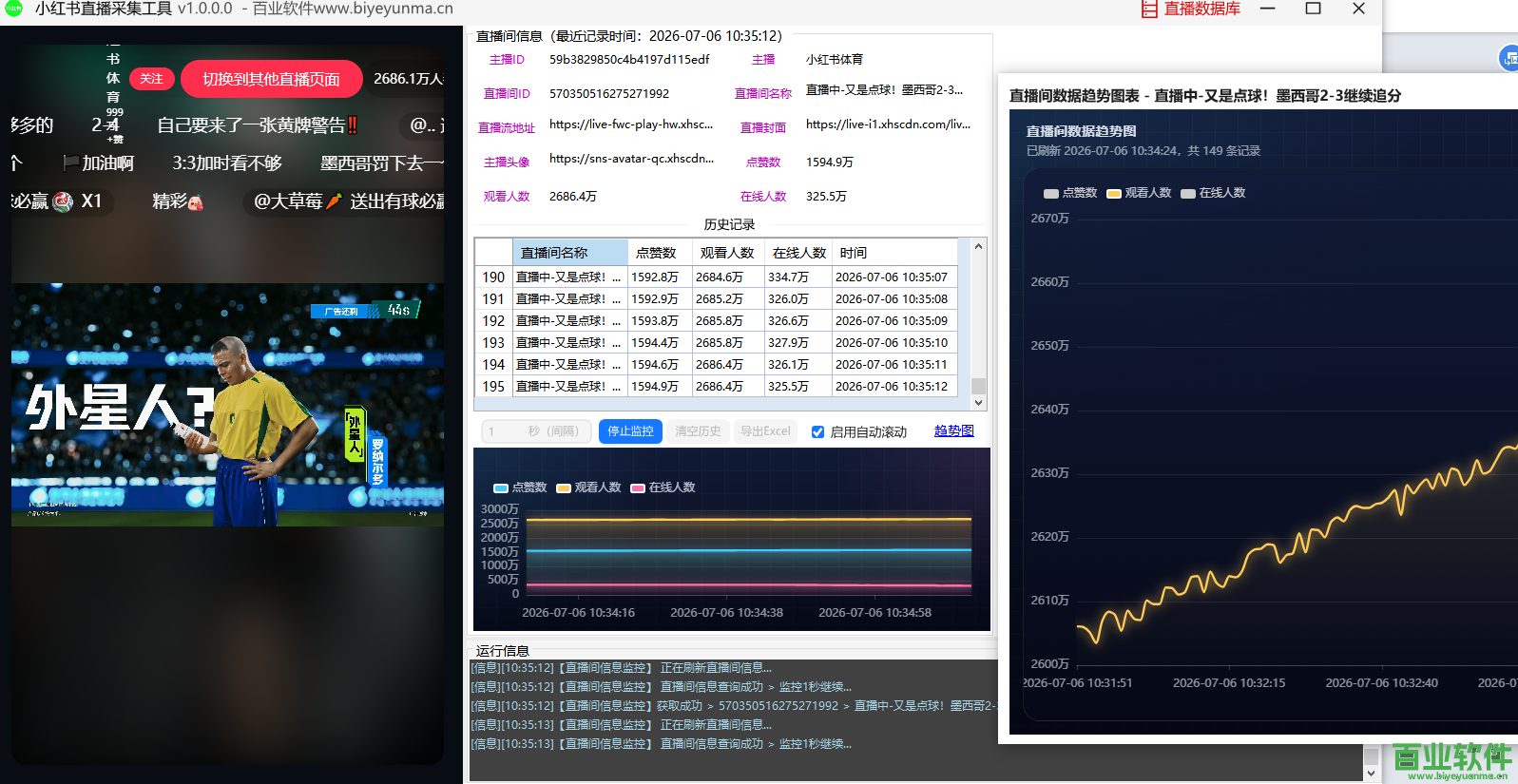Viewport: 1518px width, 784px height.
Task: Toggle 观看人数 legend in the small embedded chart
Action: click(x=588, y=488)
